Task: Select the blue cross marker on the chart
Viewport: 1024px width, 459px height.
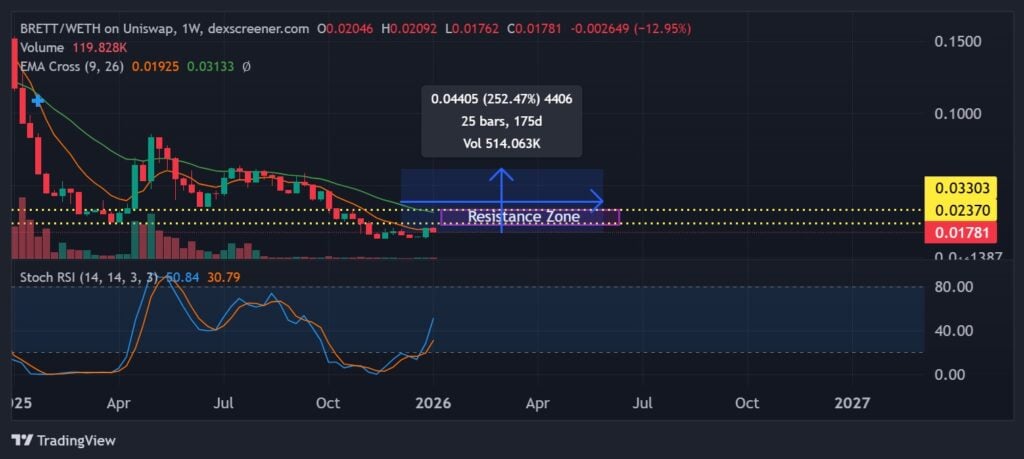Action: click(x=38, y=101)
